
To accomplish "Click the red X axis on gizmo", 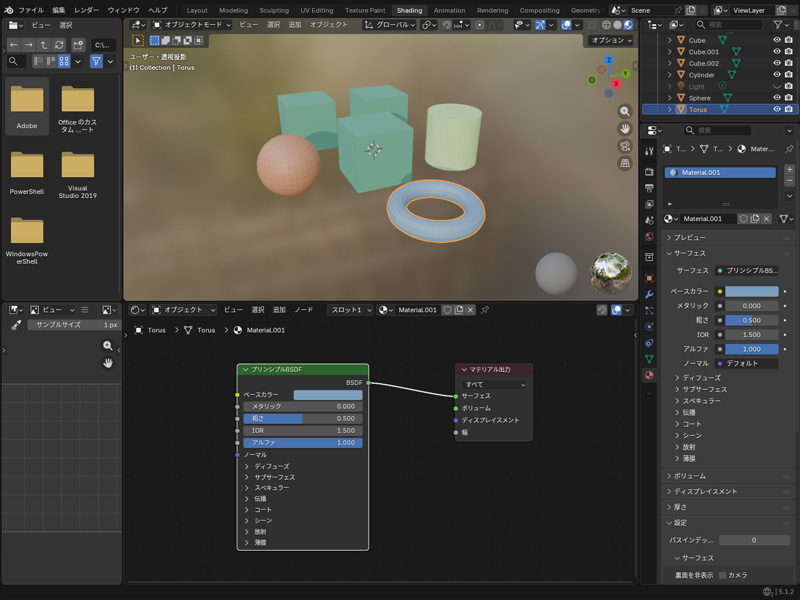I will tap(616, 84).
